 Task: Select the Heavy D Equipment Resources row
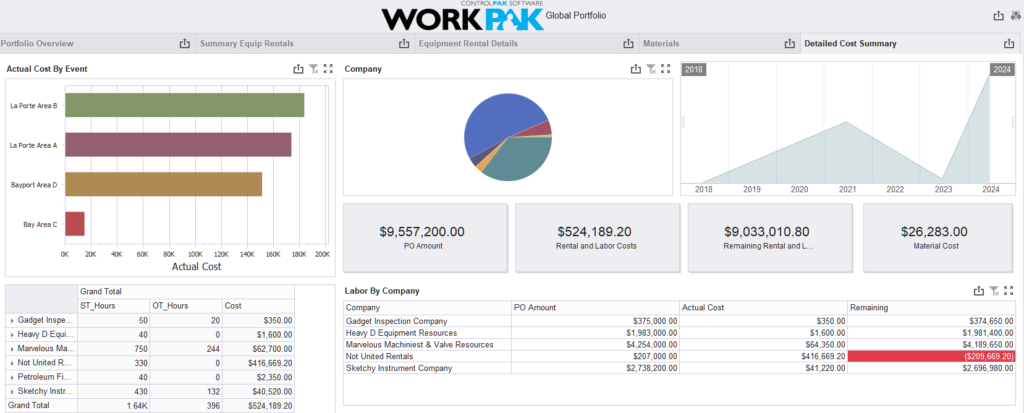680,333
